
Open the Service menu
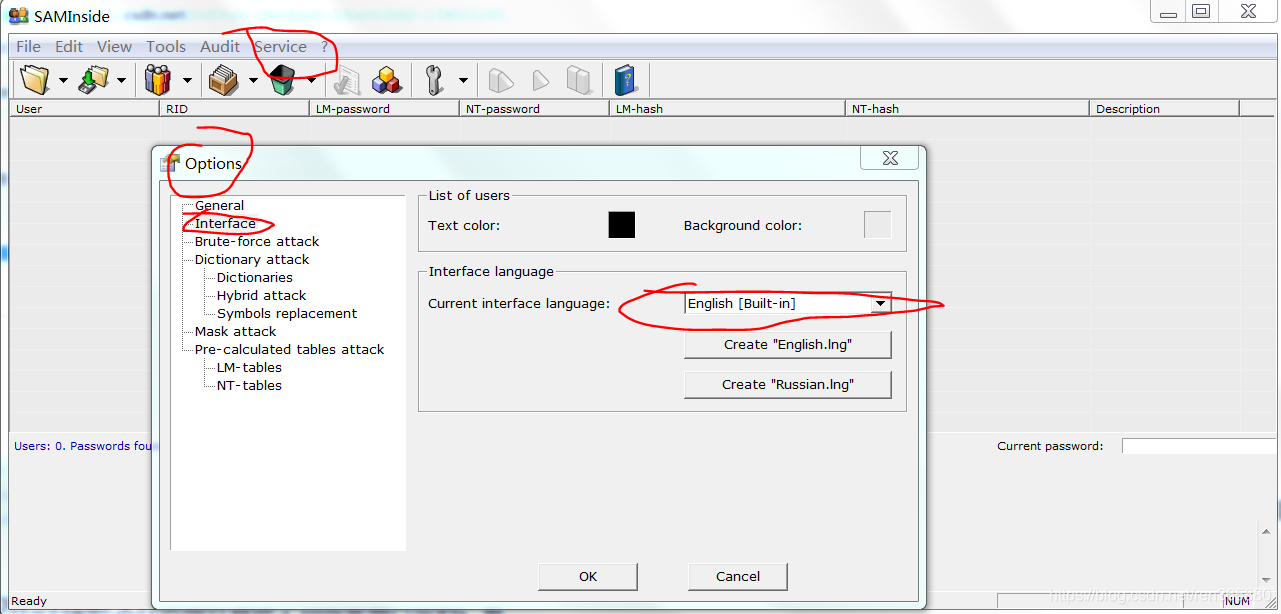(x=280, y=46)
